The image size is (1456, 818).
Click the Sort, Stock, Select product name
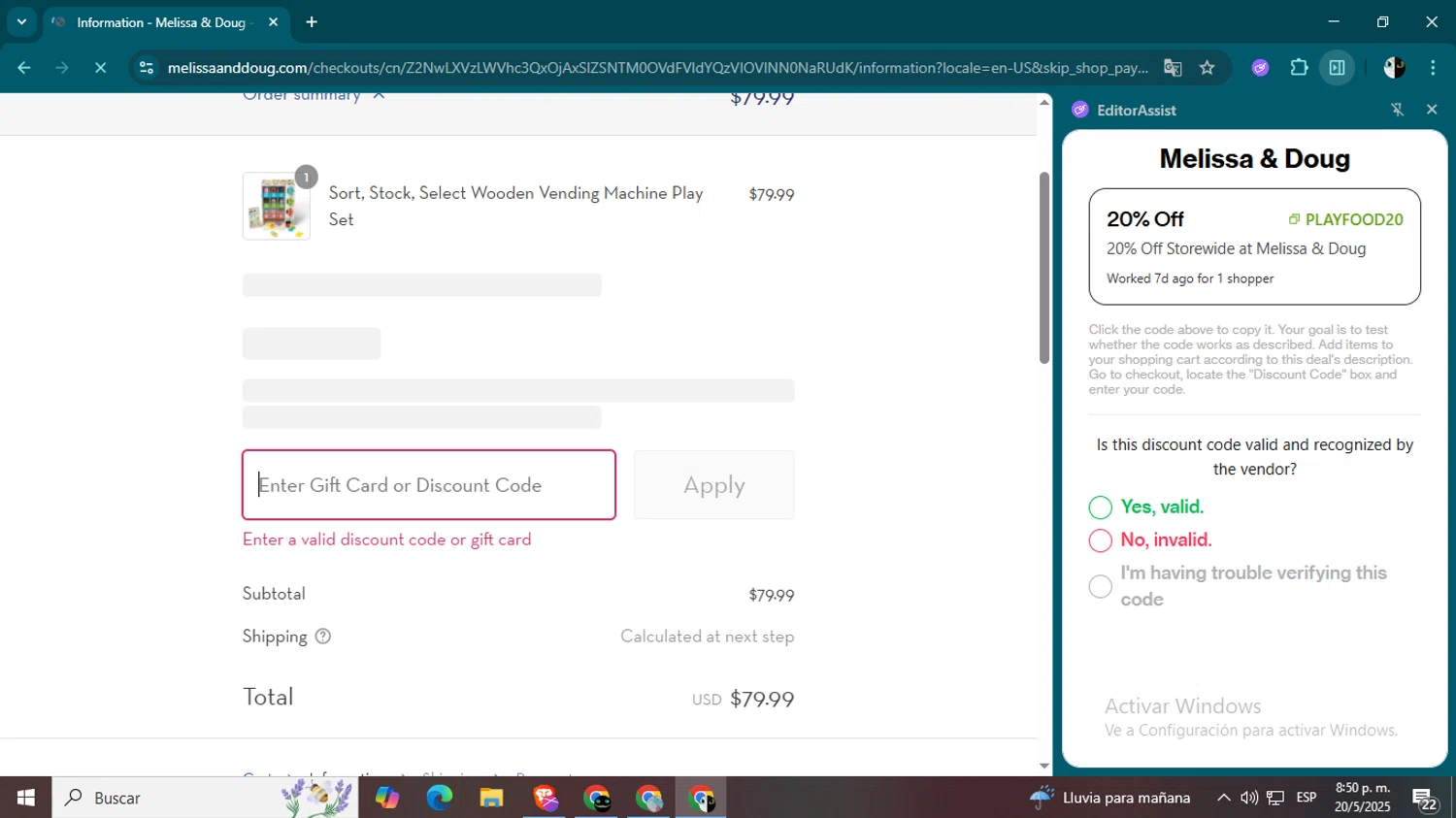coord(515,206)
